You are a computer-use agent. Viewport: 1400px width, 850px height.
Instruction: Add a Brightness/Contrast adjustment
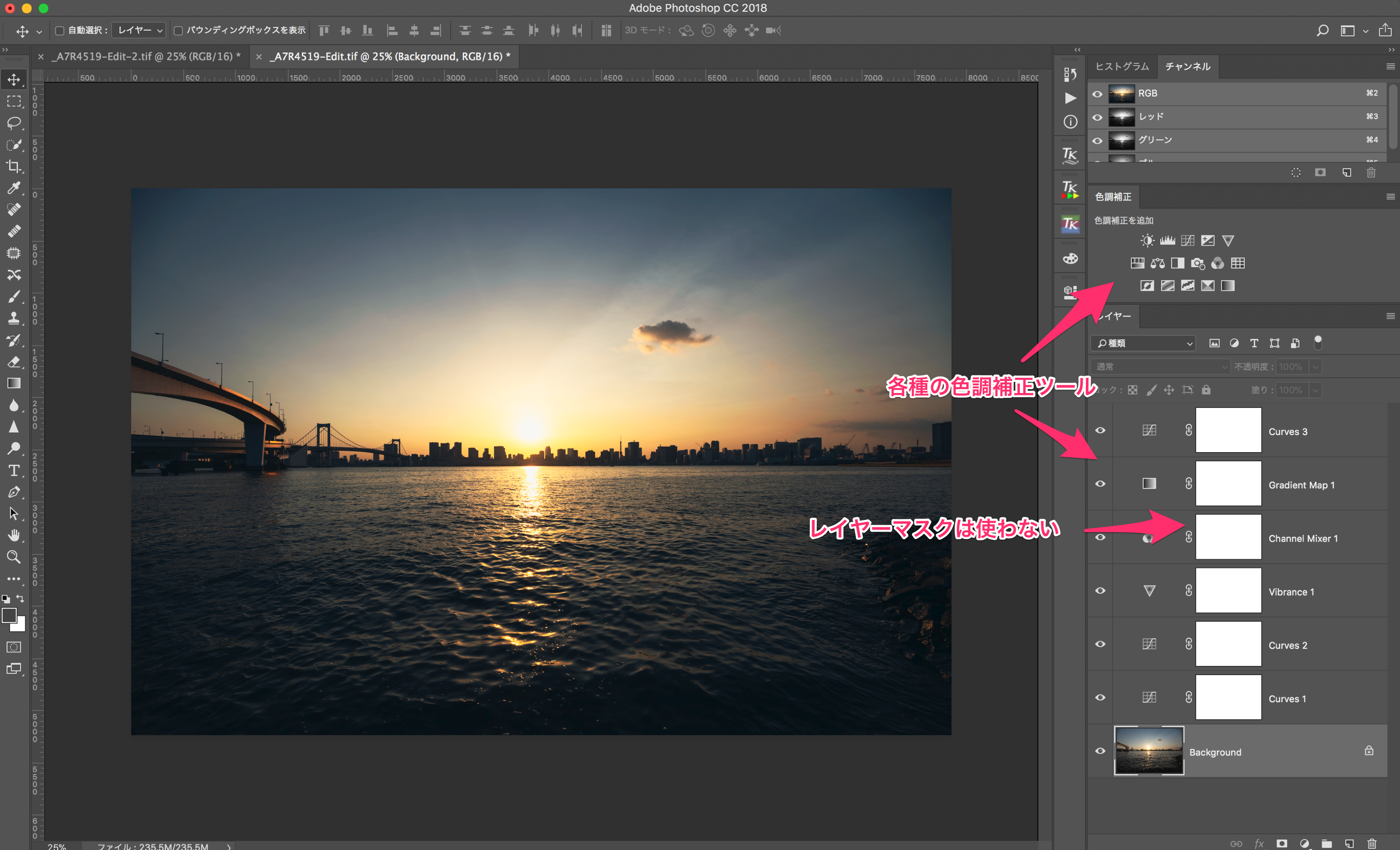1147,241
